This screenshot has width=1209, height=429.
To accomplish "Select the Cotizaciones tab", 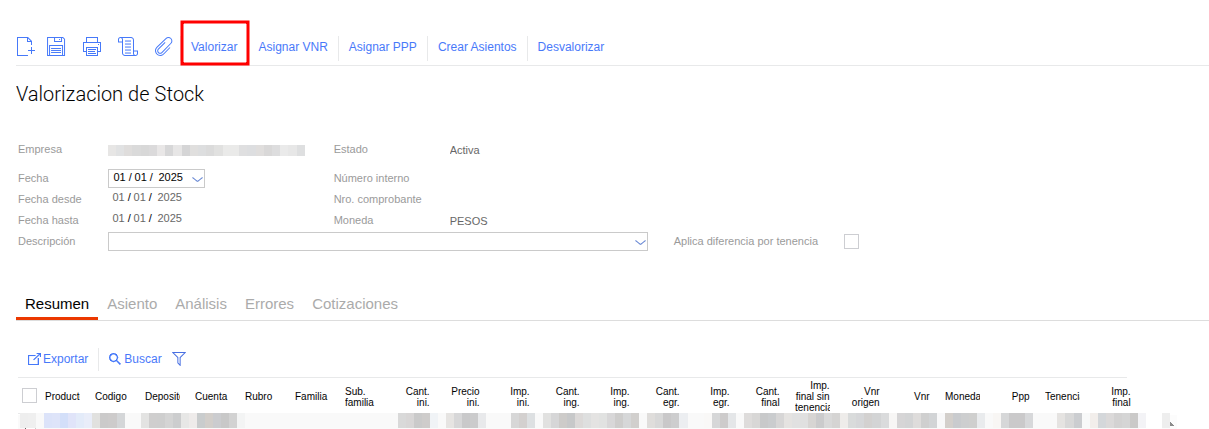I will [x=355, y=304].
